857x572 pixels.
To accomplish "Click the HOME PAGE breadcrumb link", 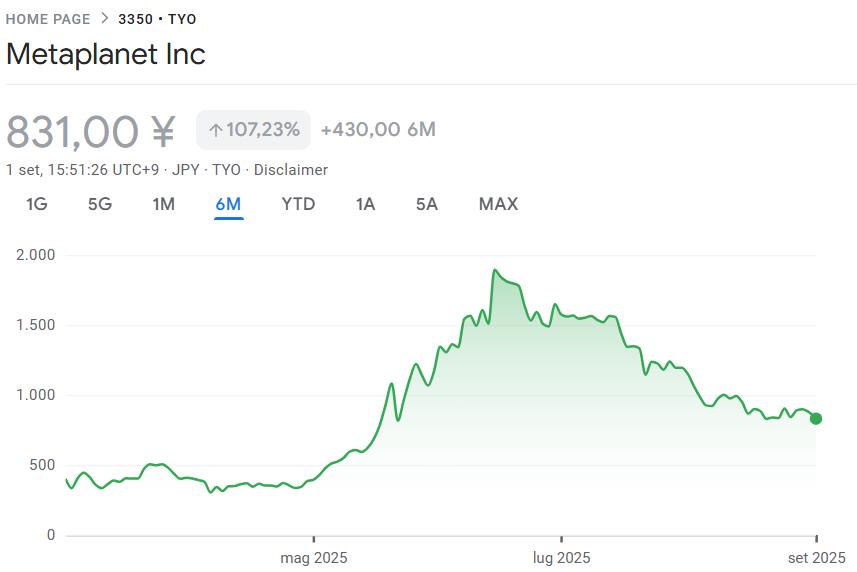I will click(47, 19).
